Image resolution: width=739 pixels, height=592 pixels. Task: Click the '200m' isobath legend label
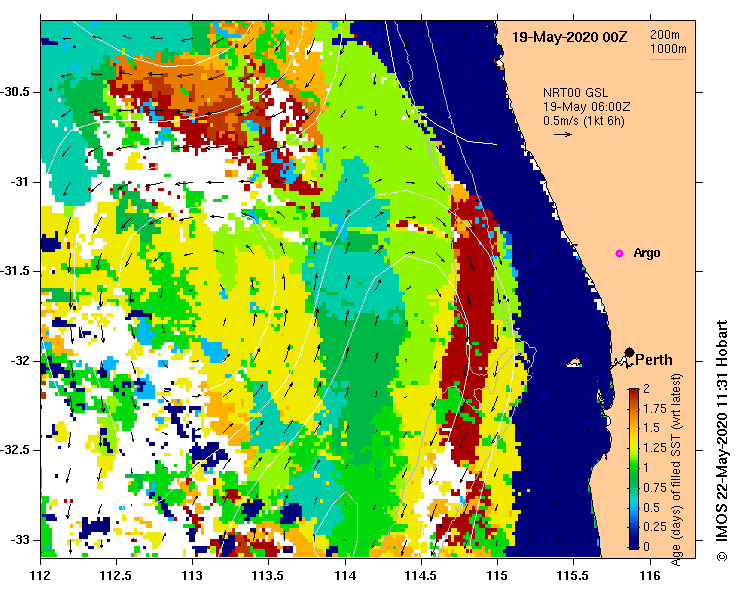[665, 34]
